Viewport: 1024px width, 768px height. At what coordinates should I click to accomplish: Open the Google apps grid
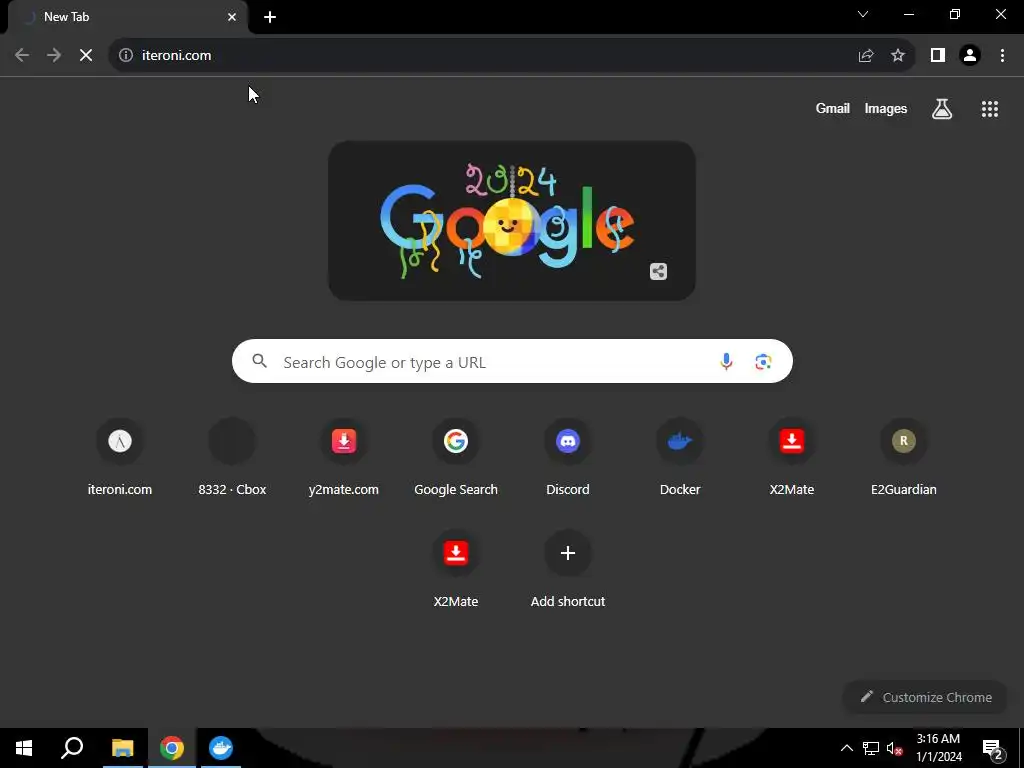[x=990, y=109]
